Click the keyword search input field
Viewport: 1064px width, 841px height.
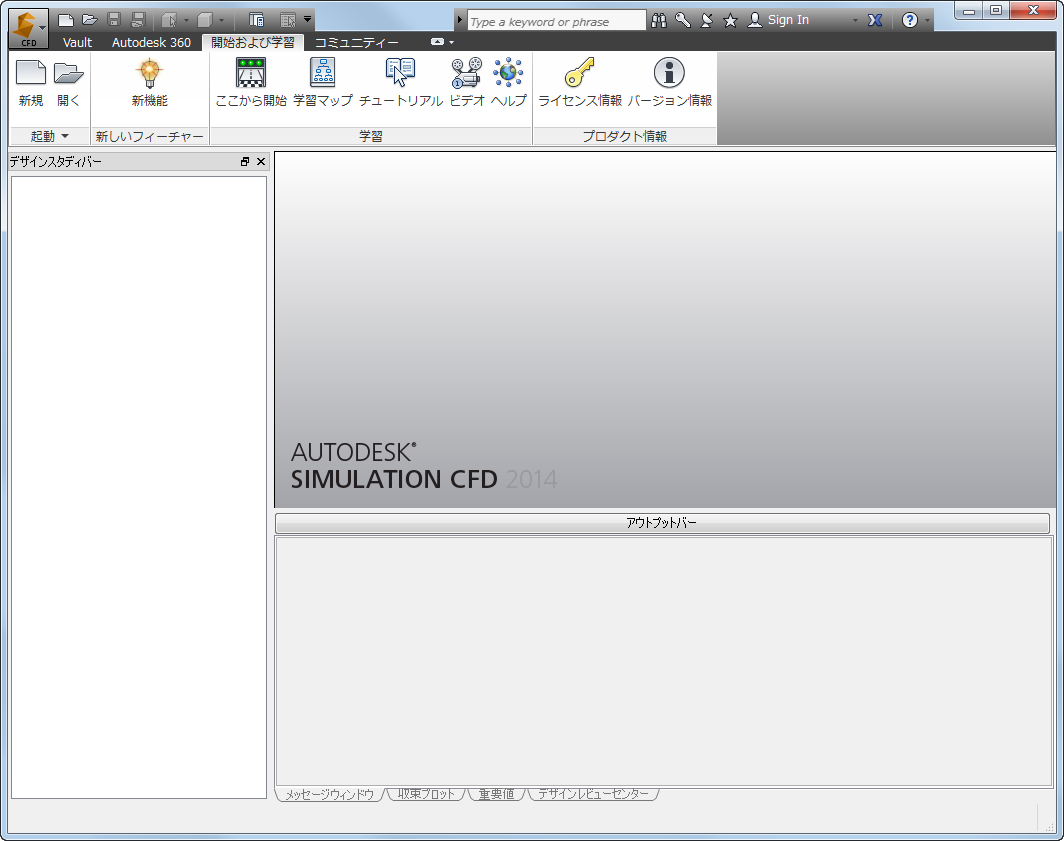click(556, 20)
